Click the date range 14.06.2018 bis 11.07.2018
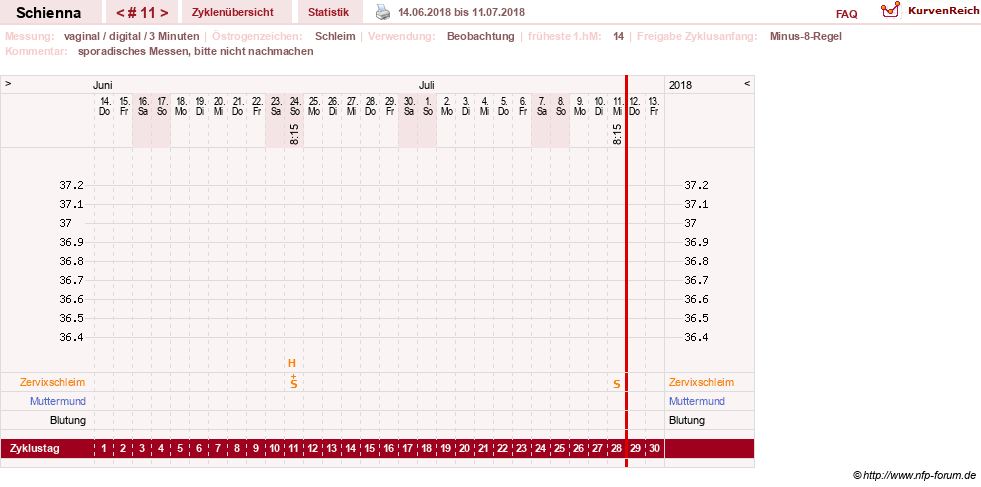This screenshot has height=487, width=981. [462, 13]
